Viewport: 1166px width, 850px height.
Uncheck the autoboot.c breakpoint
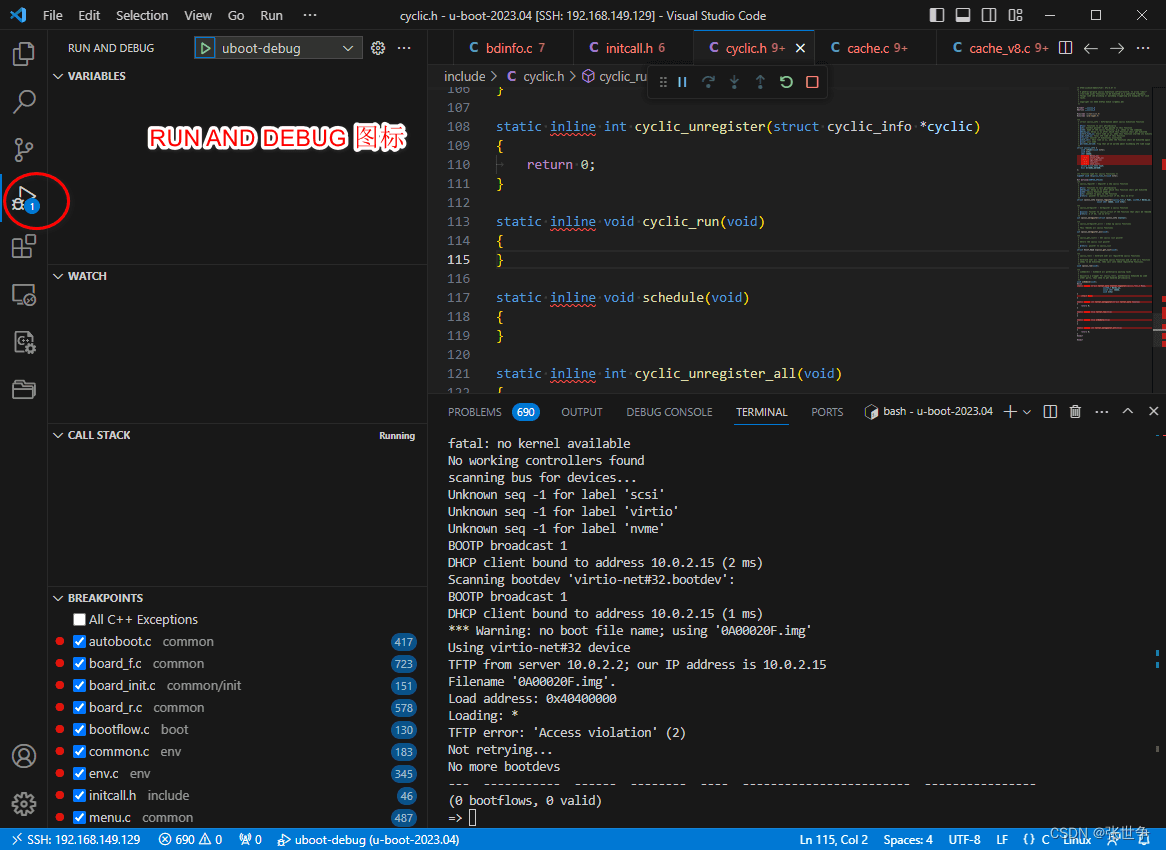coord(80,642)
